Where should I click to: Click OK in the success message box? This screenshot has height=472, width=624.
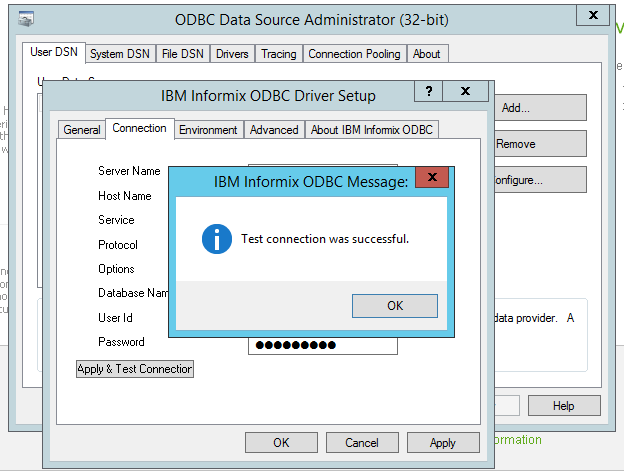coord(395,306)
